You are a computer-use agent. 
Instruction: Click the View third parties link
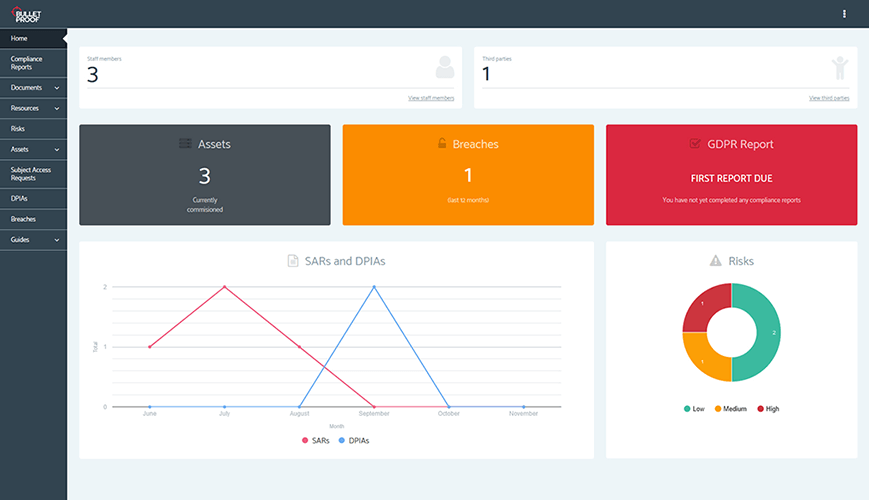[829, 98]
